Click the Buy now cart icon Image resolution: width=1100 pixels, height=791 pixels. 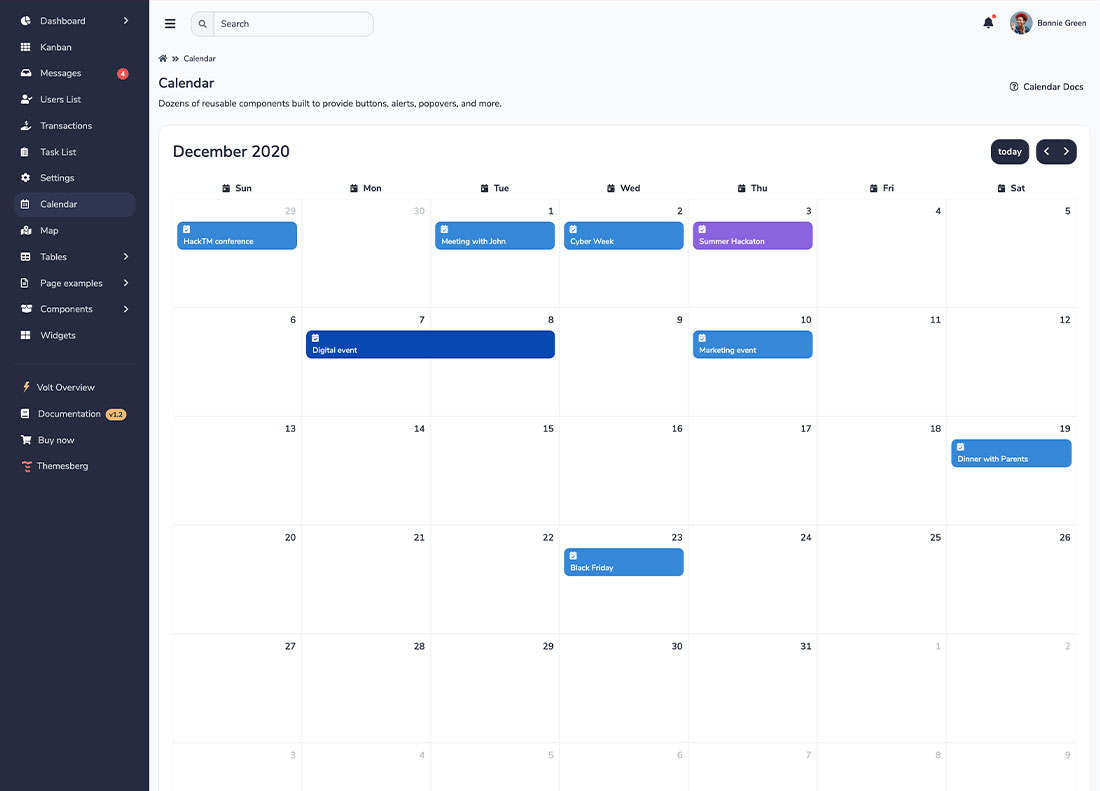pyautogui.click(x=26, y=440)
